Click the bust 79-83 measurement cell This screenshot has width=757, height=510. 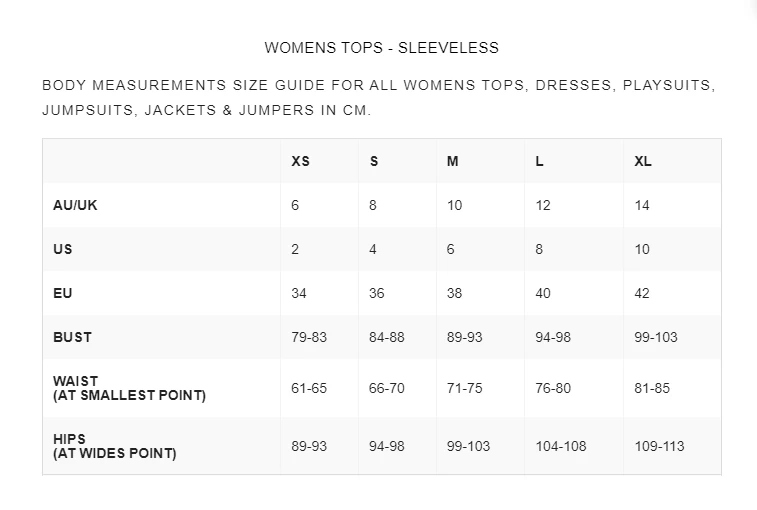(x=309, y=337)
